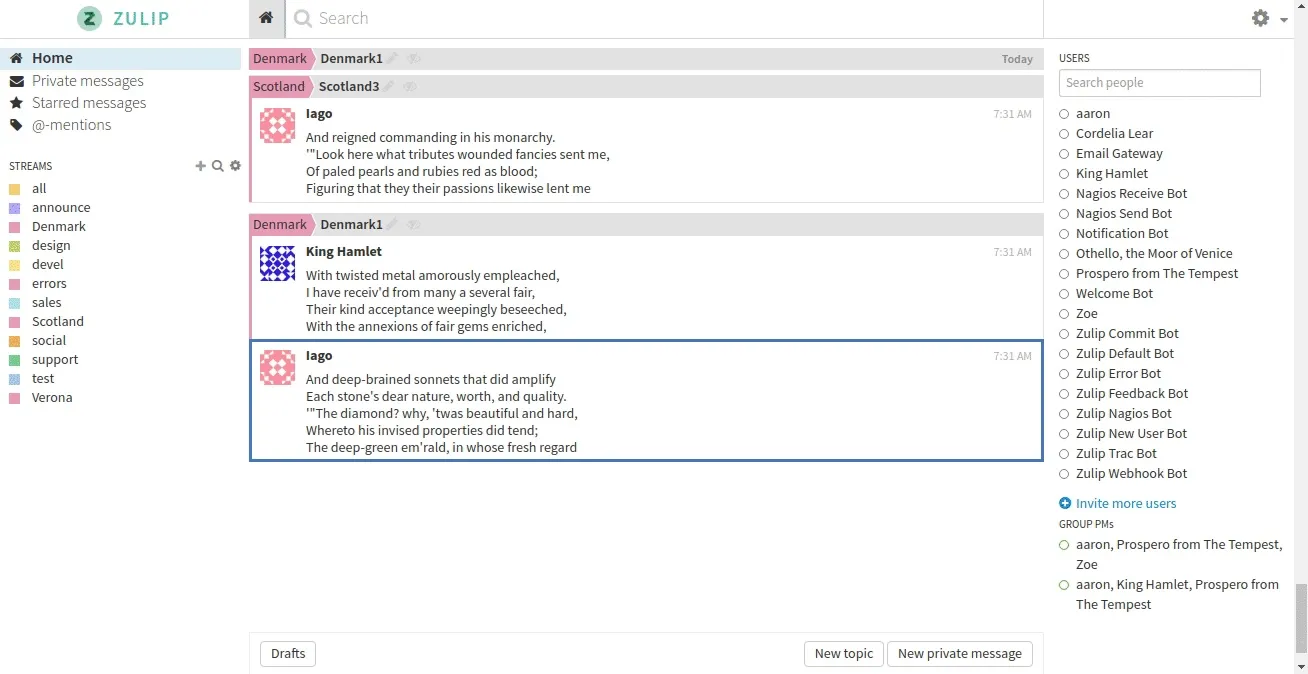Viewport: 1308px width, 674px height.
Task: Open the settings gear dropdown at top right
Action: [x=1268, y=18]
